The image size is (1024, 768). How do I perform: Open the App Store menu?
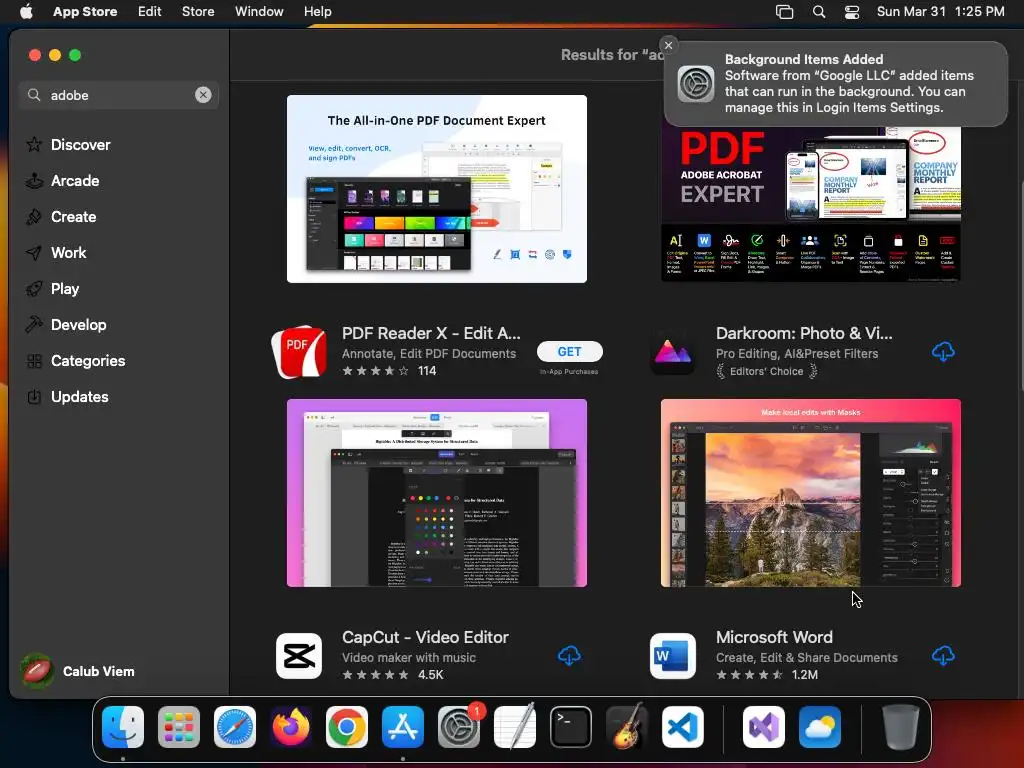point(85,12)
